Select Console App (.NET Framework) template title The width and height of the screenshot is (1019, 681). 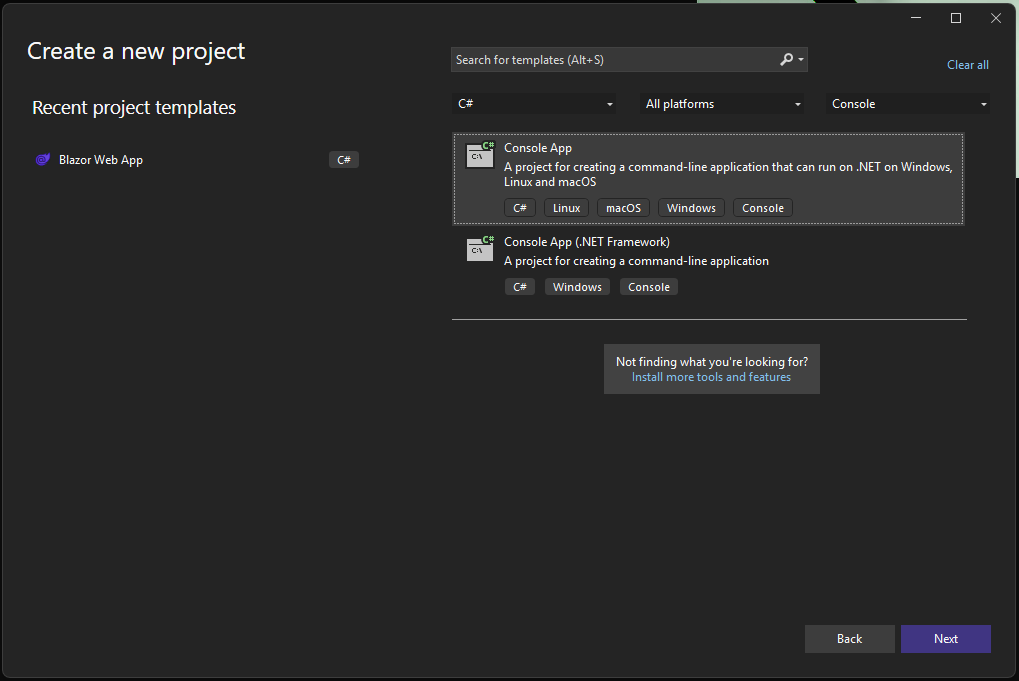tap(587, 242)
